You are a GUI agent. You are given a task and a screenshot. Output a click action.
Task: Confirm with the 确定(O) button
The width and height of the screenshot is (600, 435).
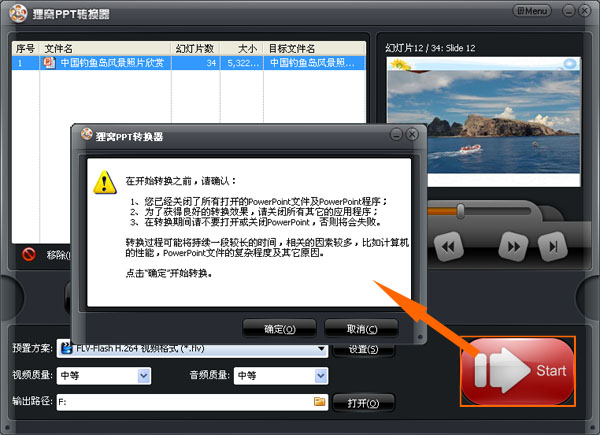click(x=279, y=329)
